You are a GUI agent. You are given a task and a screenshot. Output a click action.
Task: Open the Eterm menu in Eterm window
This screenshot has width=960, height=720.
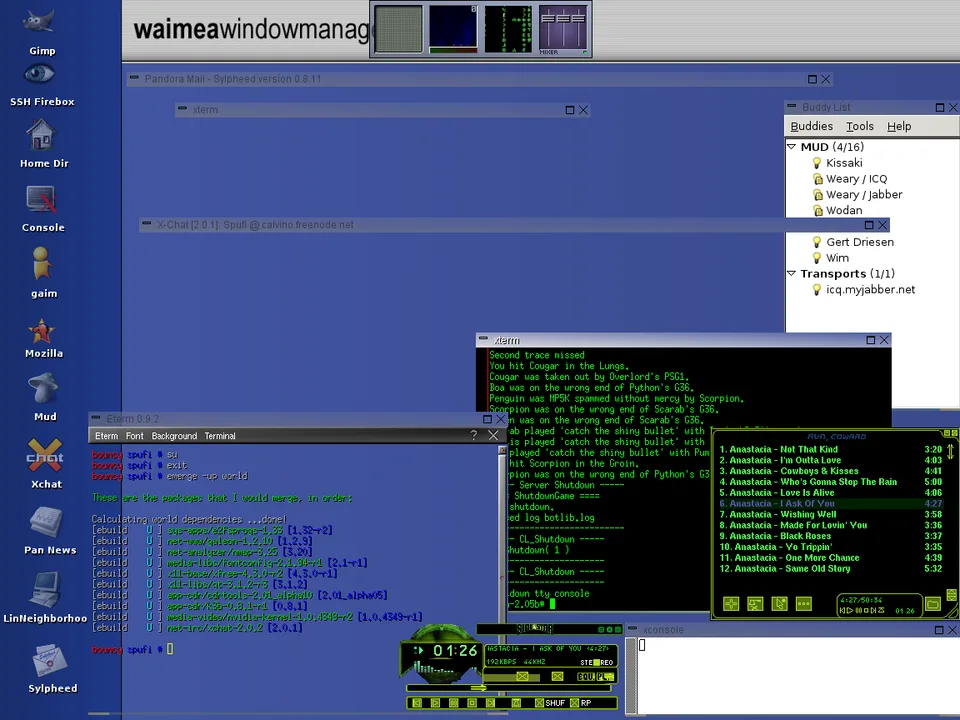point(107,436)
